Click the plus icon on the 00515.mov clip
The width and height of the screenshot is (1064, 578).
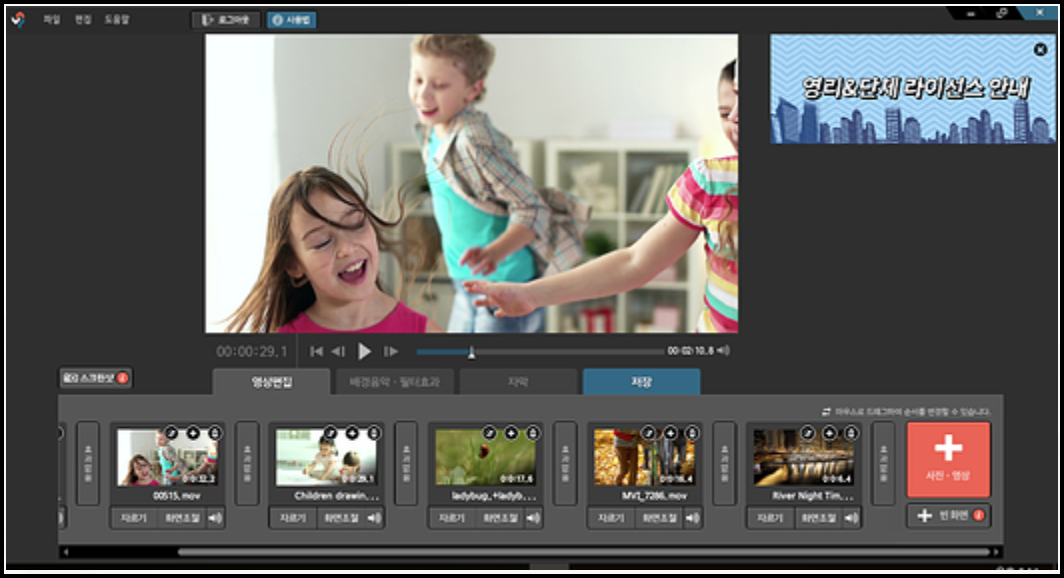tap(193, 433)
